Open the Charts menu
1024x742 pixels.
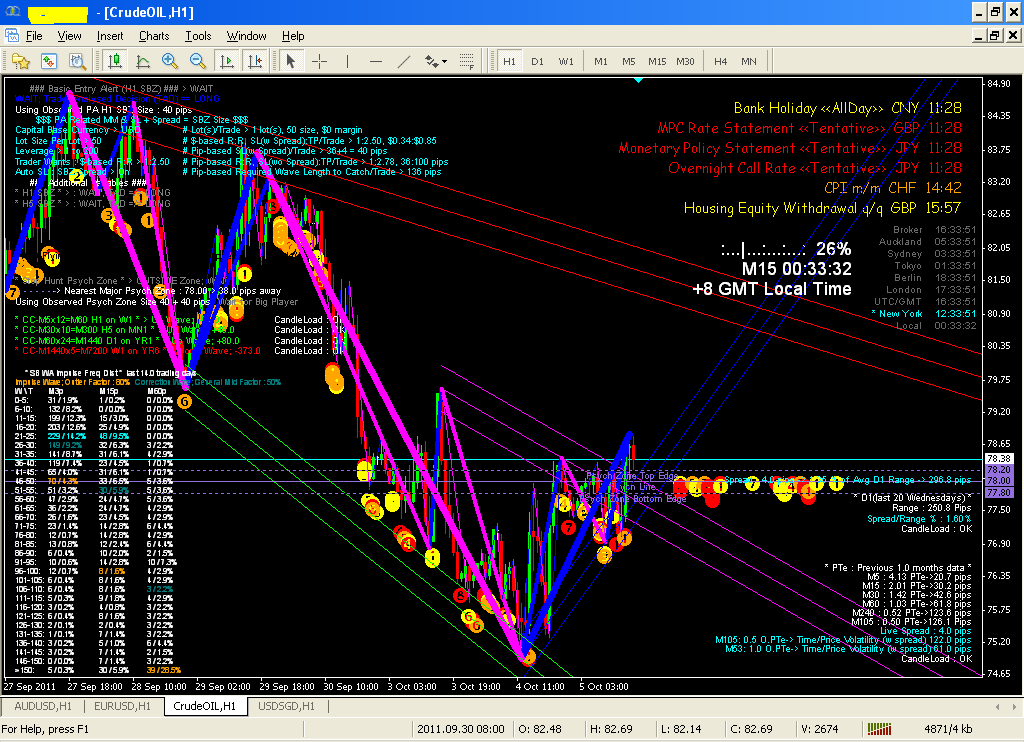(155, 36)
